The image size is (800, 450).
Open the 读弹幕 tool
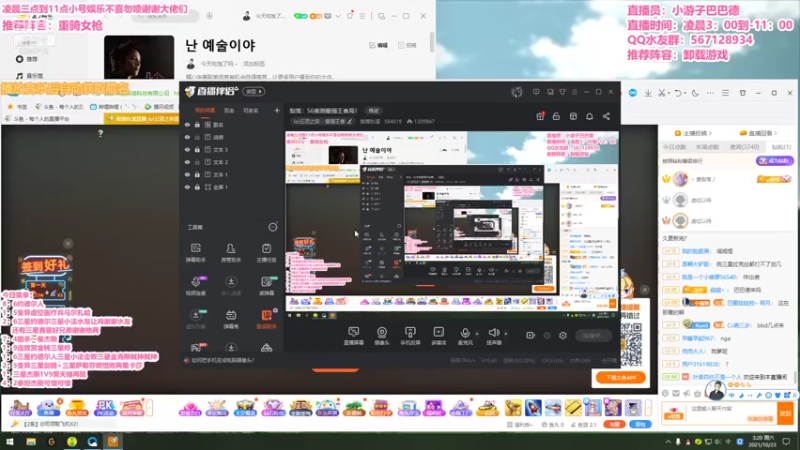point(266,286)
